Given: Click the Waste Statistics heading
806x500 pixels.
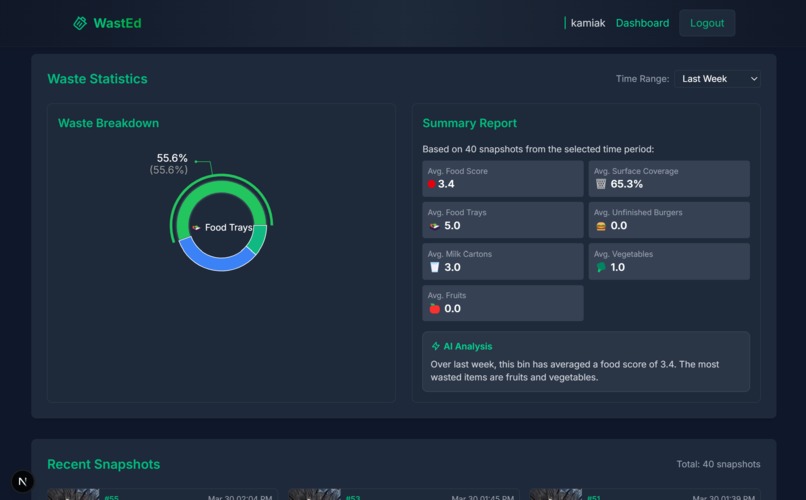Looking at the screenshot, I should 97,79.
